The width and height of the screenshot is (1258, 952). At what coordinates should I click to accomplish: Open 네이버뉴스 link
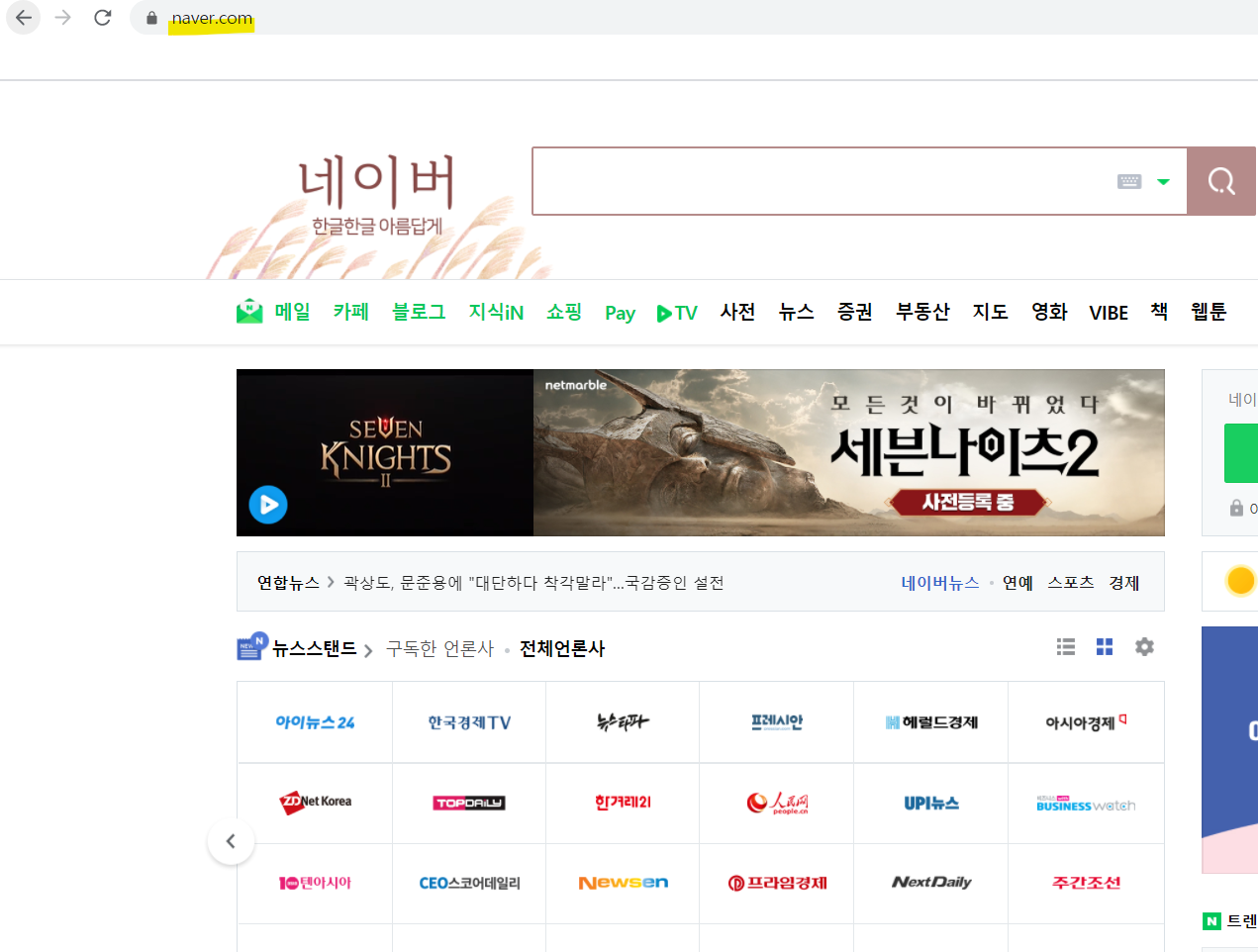click(940, 583)
